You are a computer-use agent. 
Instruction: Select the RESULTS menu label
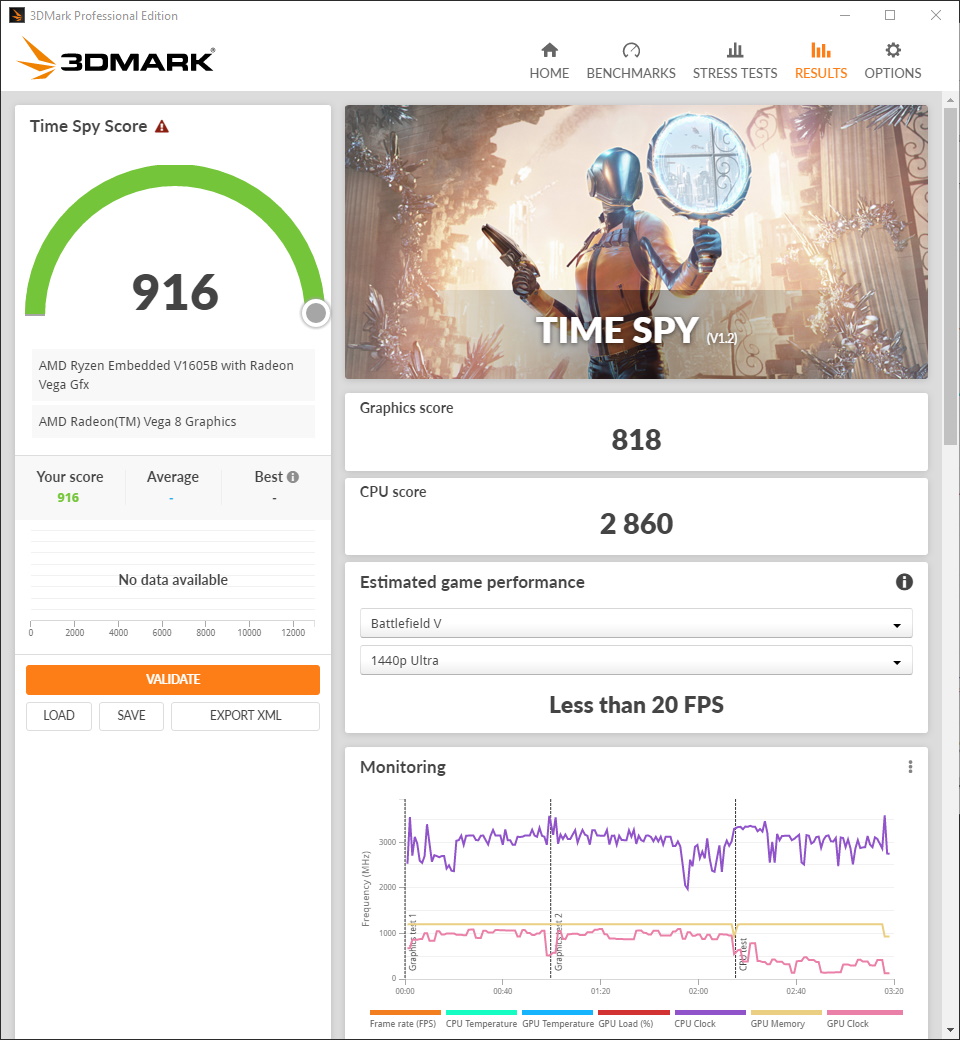(x=821, y=73)
